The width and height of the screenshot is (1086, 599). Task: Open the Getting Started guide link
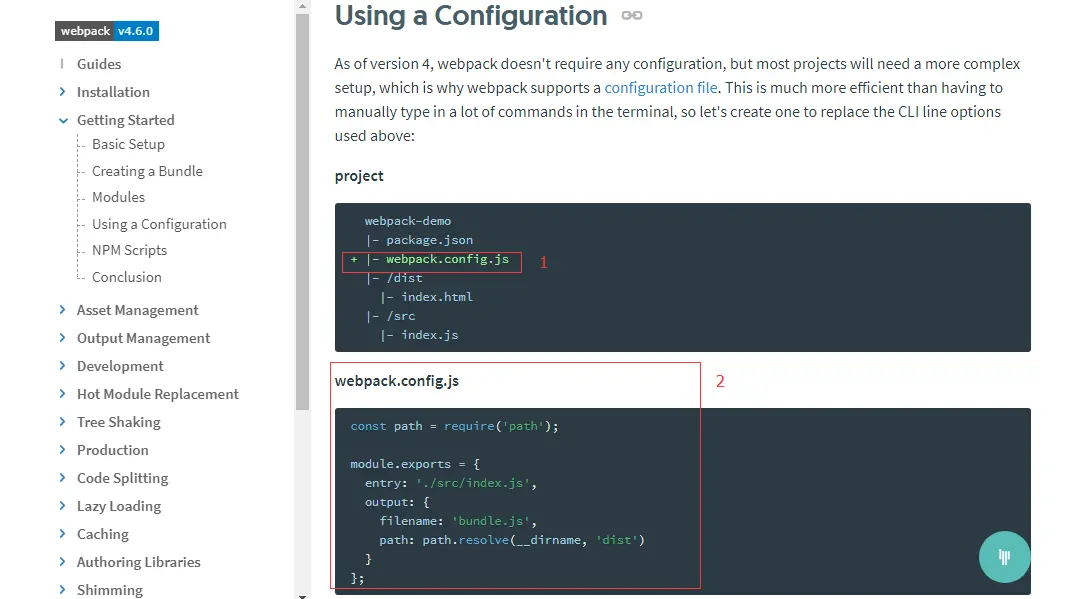(x=125, y=120)
